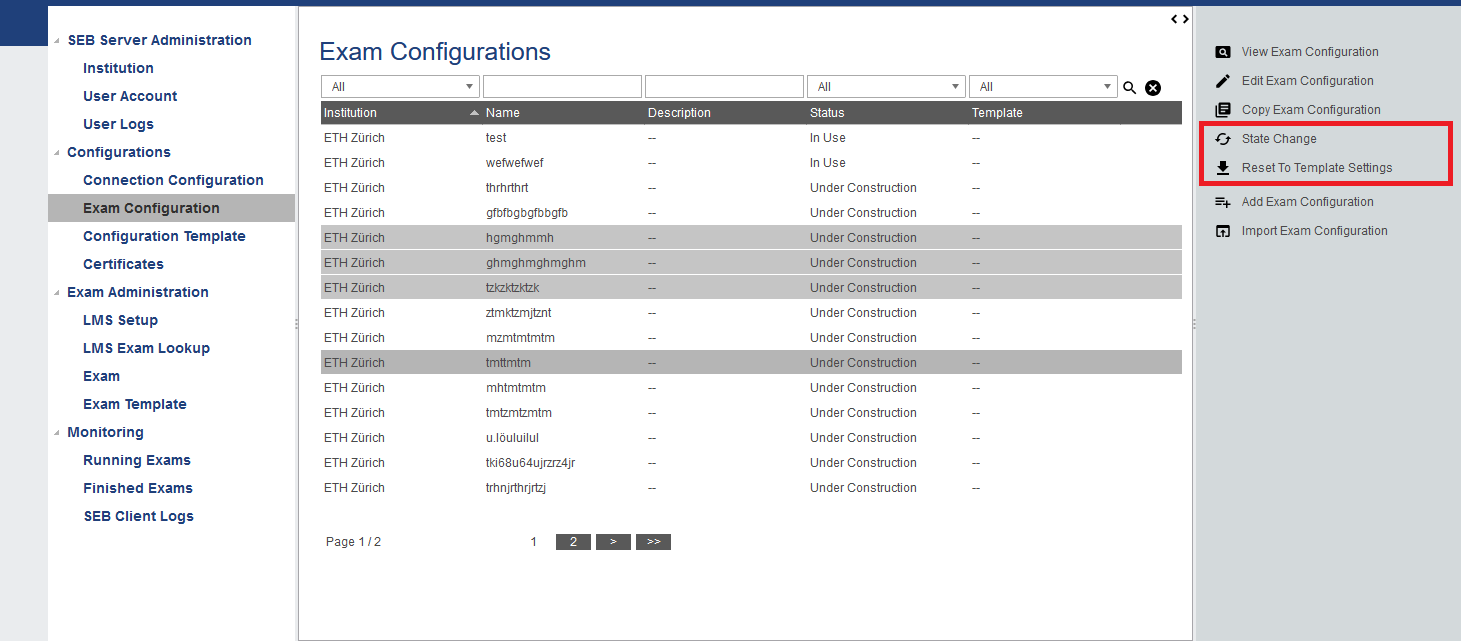Image resolution: width=1461 pixels, height=641 pixels.
Task: Click the Copy Exam Configuration icon
Action: click(1222, 110)
